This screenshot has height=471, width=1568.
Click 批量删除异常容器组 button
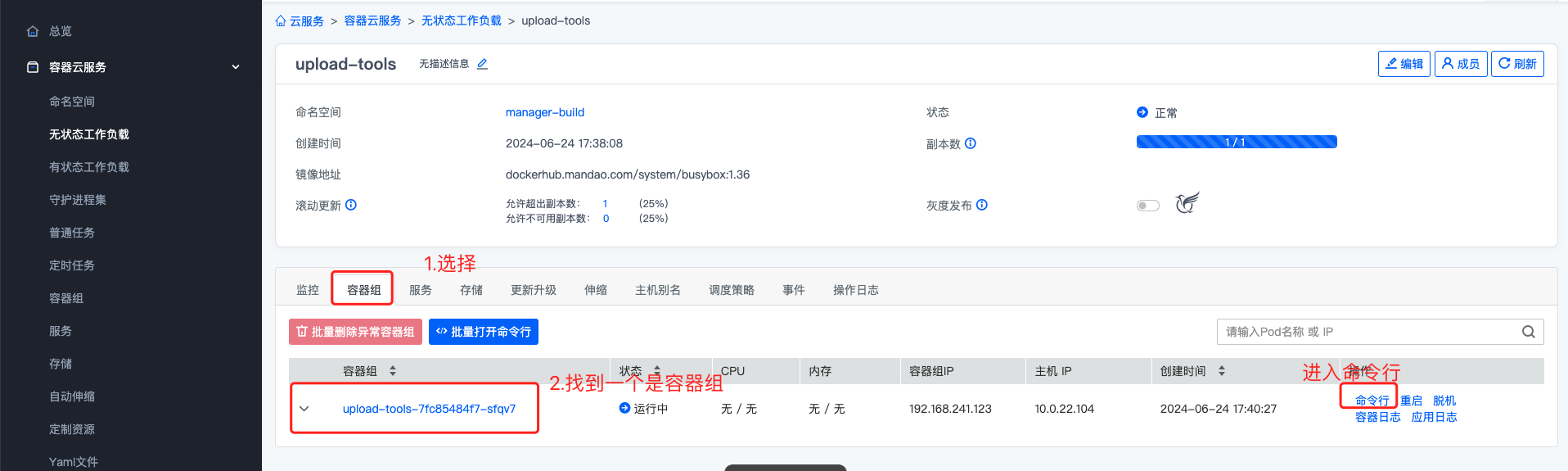click(355, 332)
